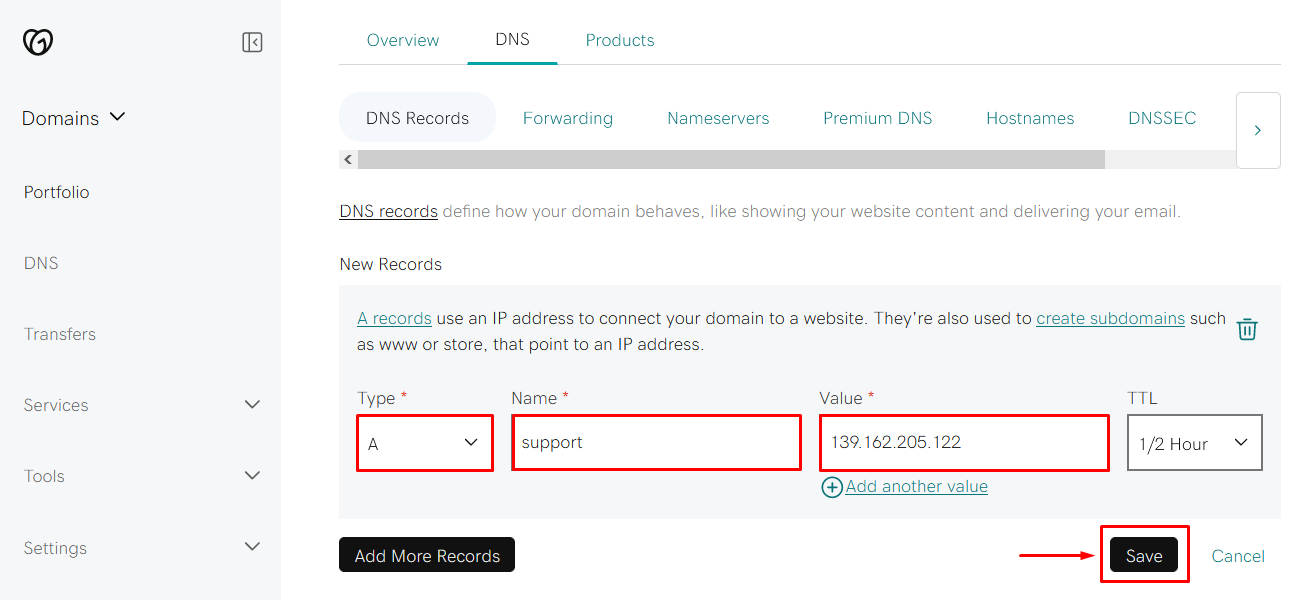Open the create subdomains link

click(x=1110, y=318)
